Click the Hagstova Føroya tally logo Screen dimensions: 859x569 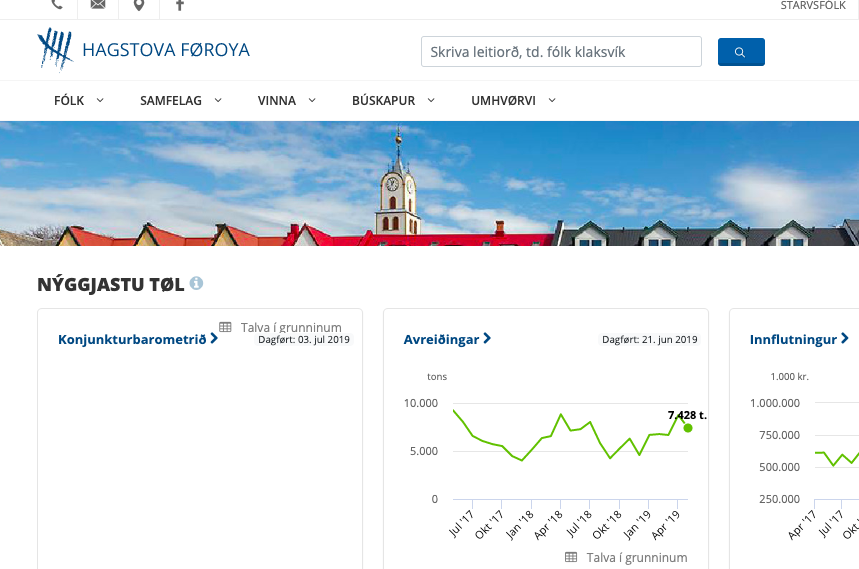[x=55, y=49]
